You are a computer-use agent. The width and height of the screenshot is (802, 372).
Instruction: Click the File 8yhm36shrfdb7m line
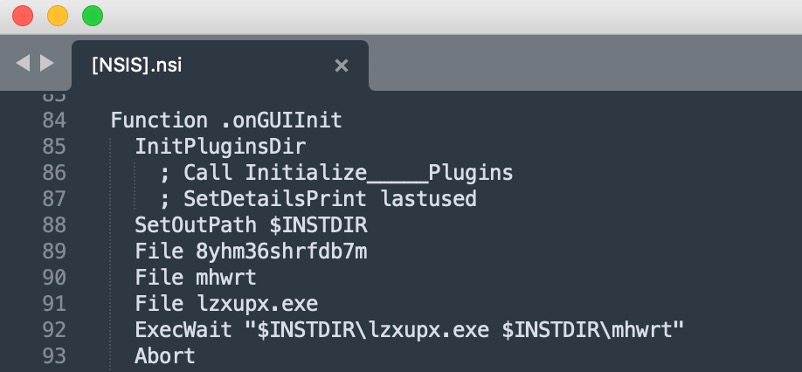pyautogui.click(x=251, y=251)
